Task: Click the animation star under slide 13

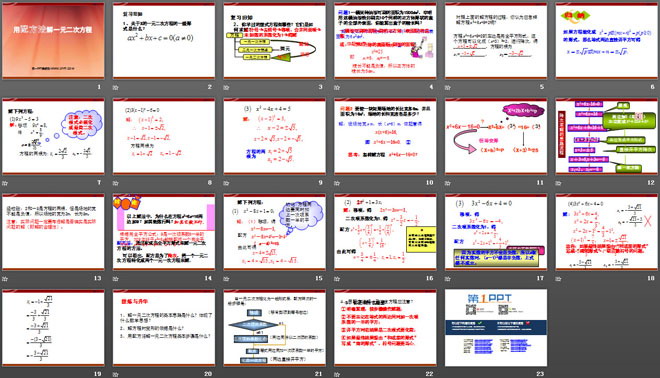Action: [x=5, y=279]
